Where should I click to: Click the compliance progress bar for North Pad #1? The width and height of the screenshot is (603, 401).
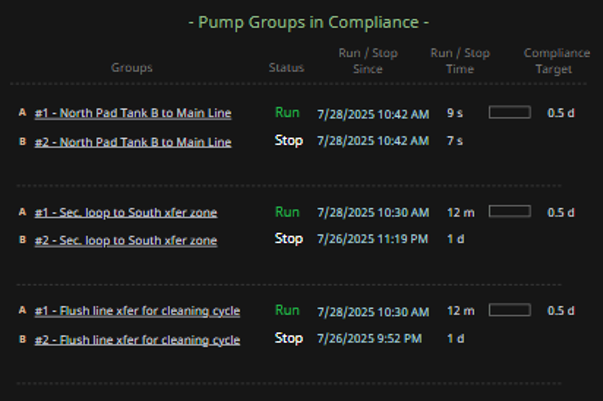pos(509,113)
